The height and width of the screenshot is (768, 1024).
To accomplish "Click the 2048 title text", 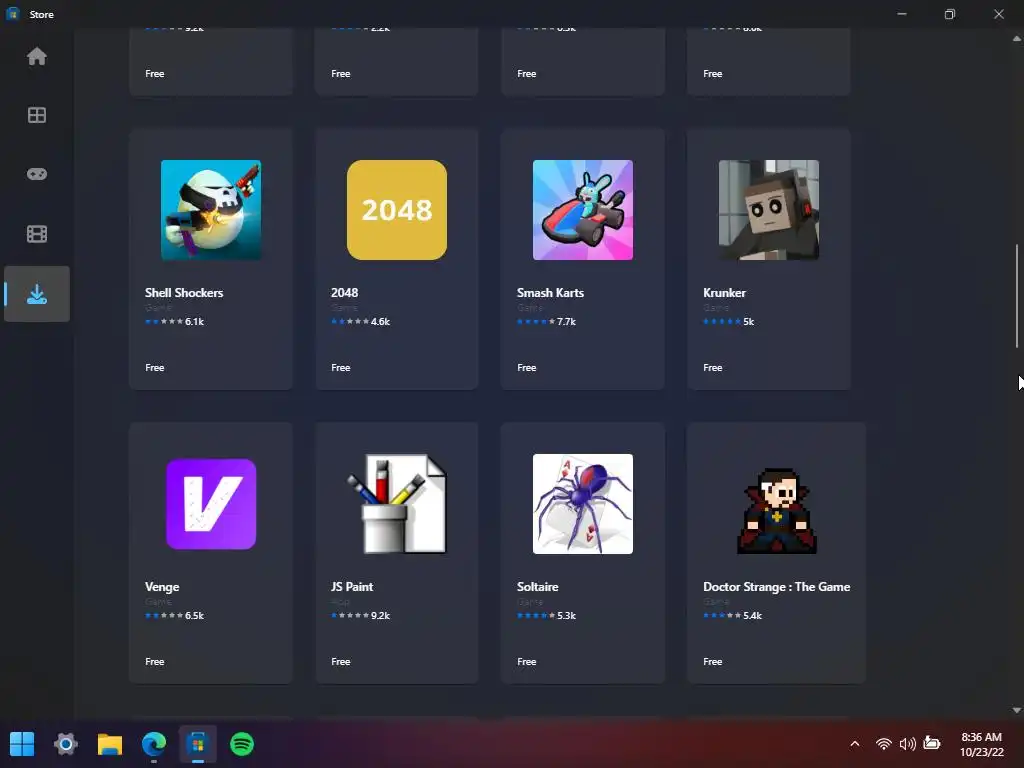I will (344, 293).
